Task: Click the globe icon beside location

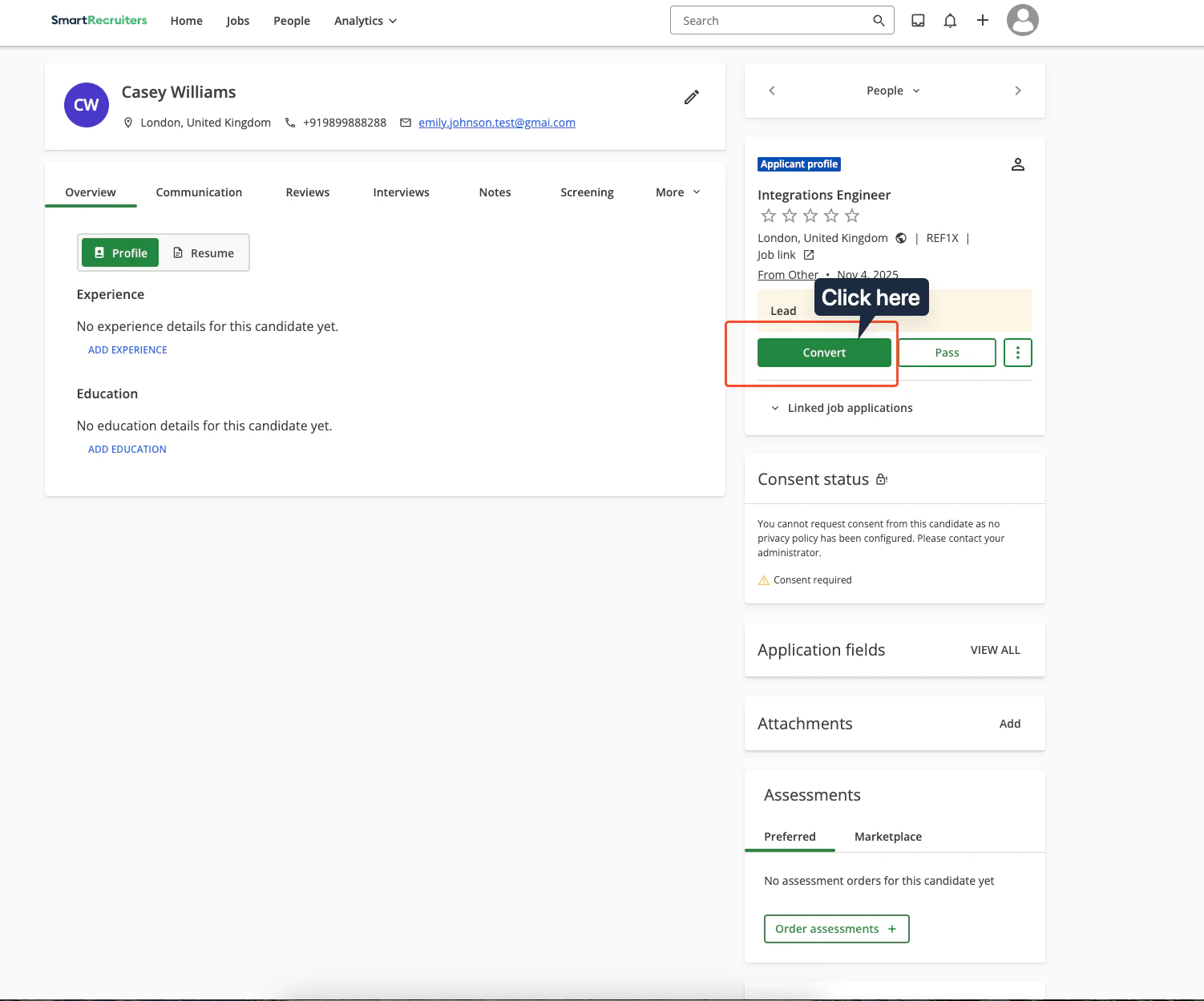Action: point(901,238)
